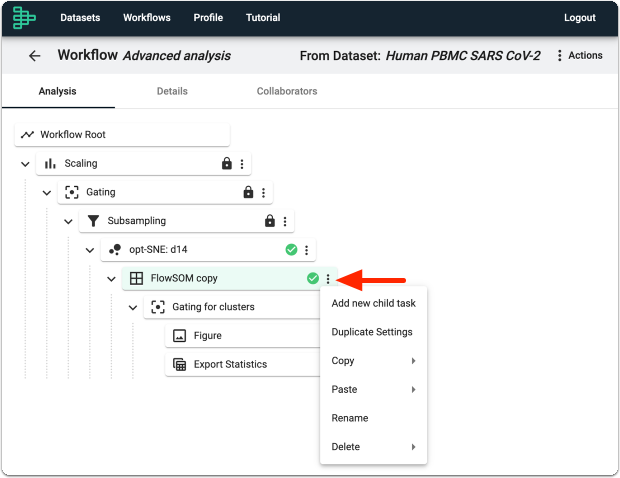Open three-dot menu for Gating
Image resolution: width=620 pixels, height=478 pixels.
(x=263, y=193)
